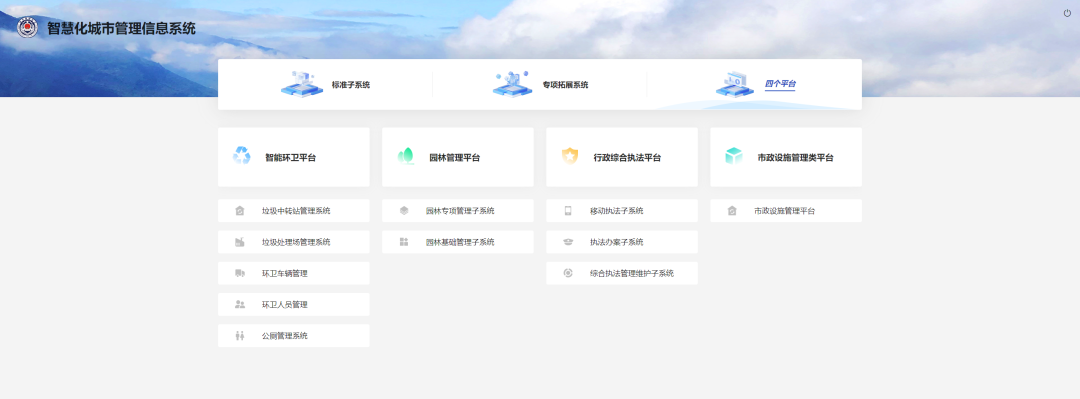Screen dimensions: 1080x399
Task: Open 垃圾处理场管理系统
Action: [294, 242]
